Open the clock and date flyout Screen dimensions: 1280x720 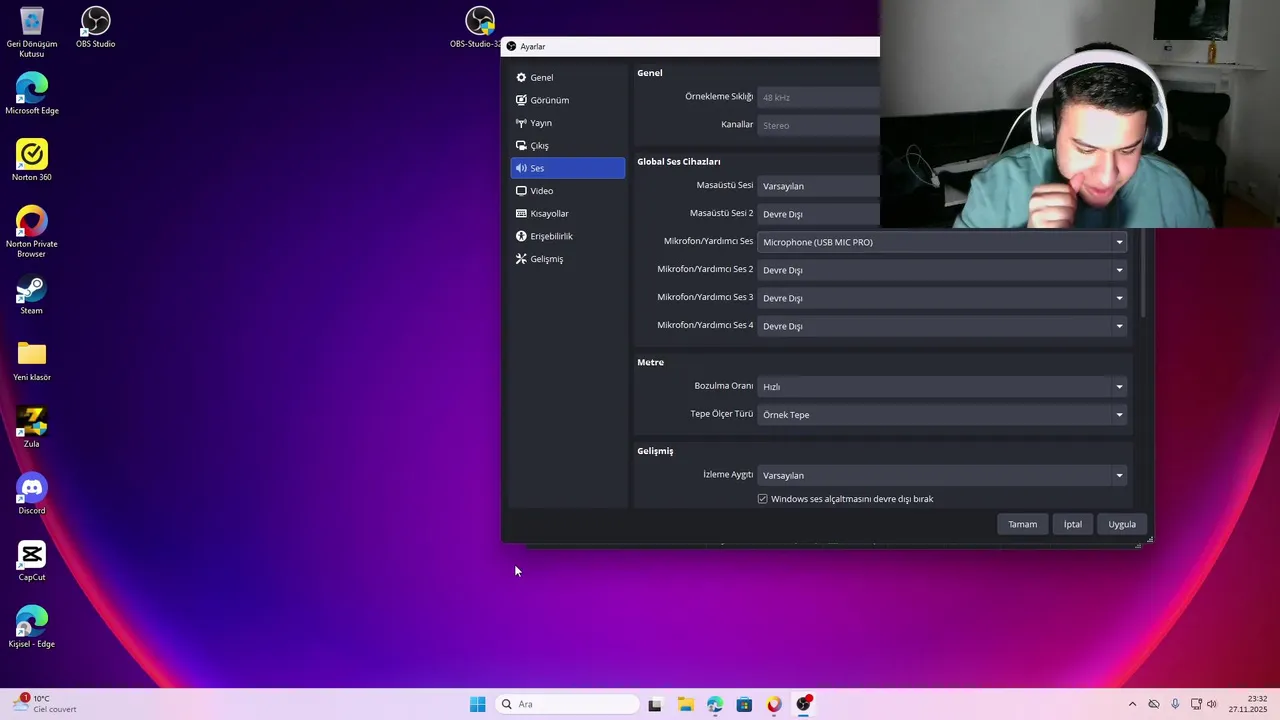tap(1249, 704)
